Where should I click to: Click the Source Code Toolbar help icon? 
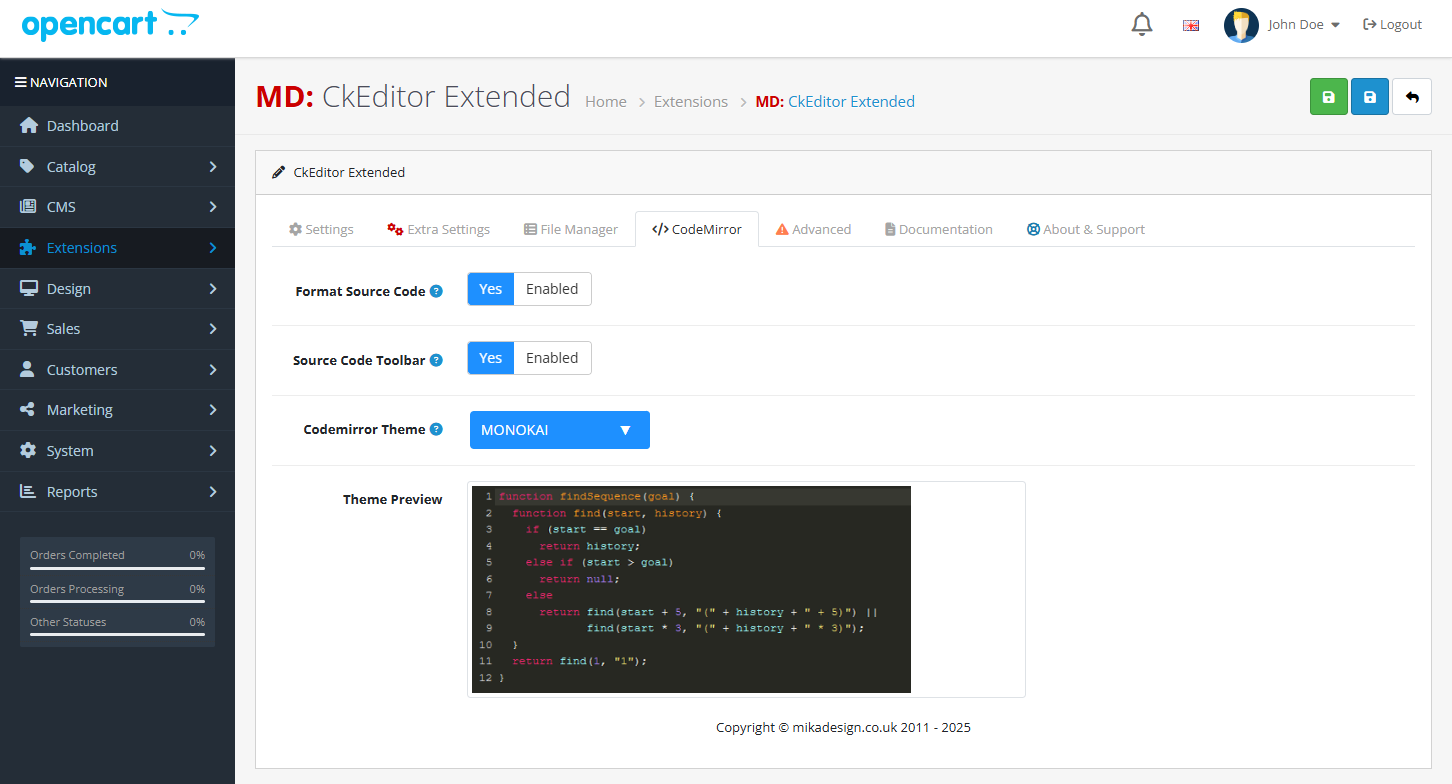click(436, 360)
